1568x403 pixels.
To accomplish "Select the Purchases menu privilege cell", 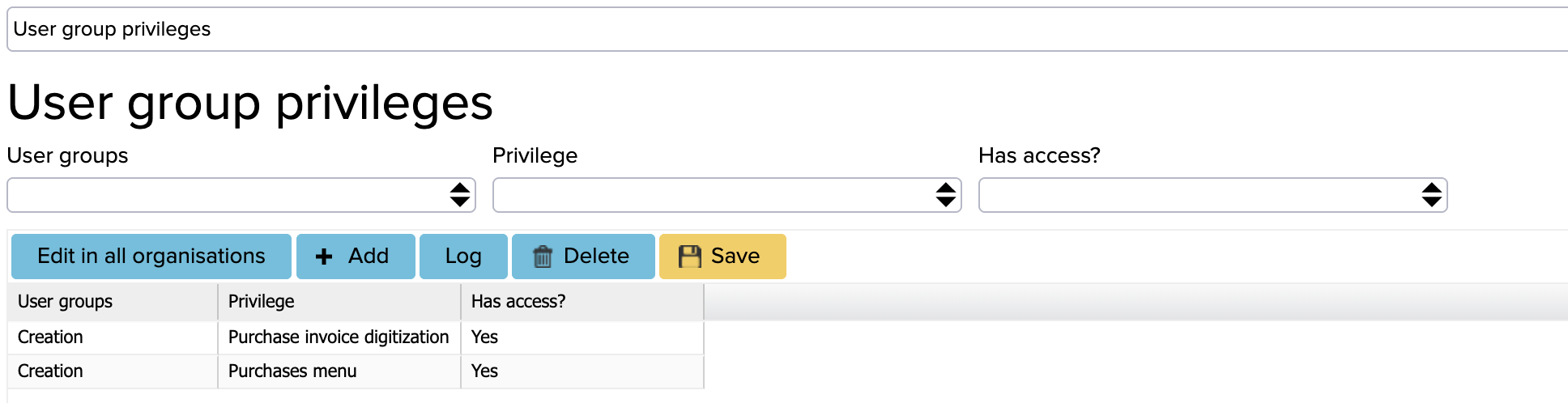I will click(339, 371).
